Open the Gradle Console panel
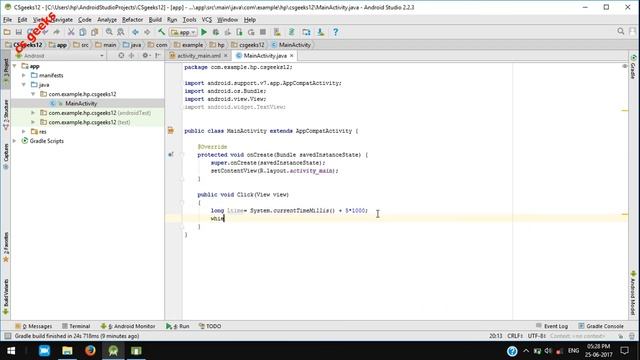This screenshot has height=360, width=640. click(x=601, y=326)
